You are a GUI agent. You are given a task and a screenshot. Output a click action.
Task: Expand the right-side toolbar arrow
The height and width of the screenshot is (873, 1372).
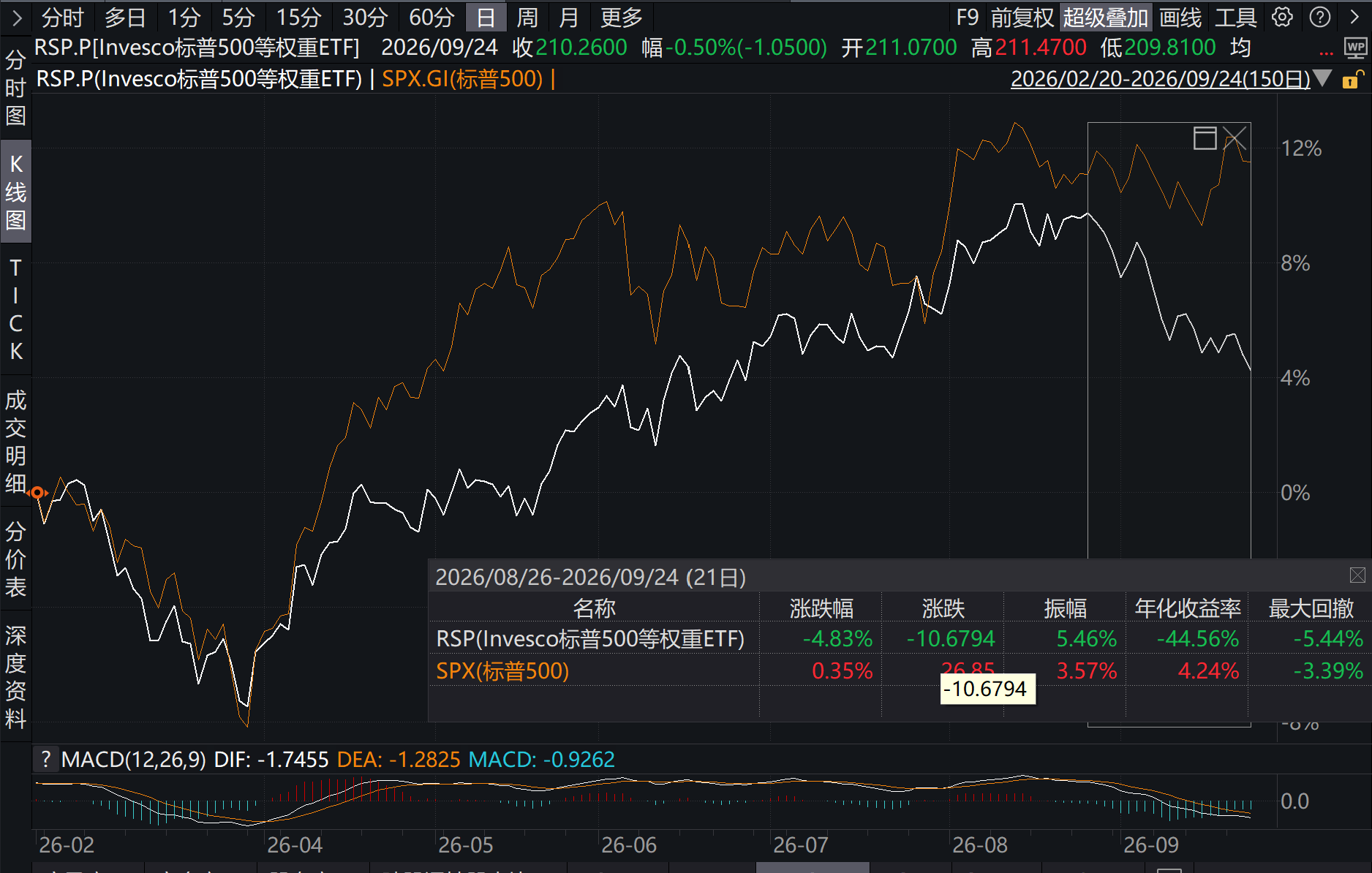pyautogui.click(x=1354, y=17)
